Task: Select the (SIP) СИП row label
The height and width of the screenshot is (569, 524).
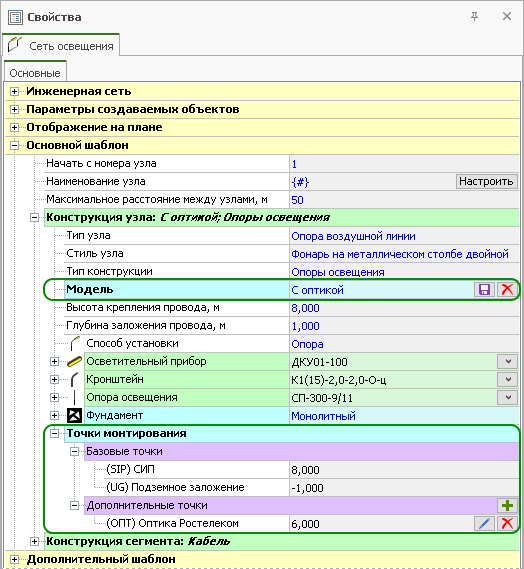Action: pyautogui.click(x=130, y=469)
